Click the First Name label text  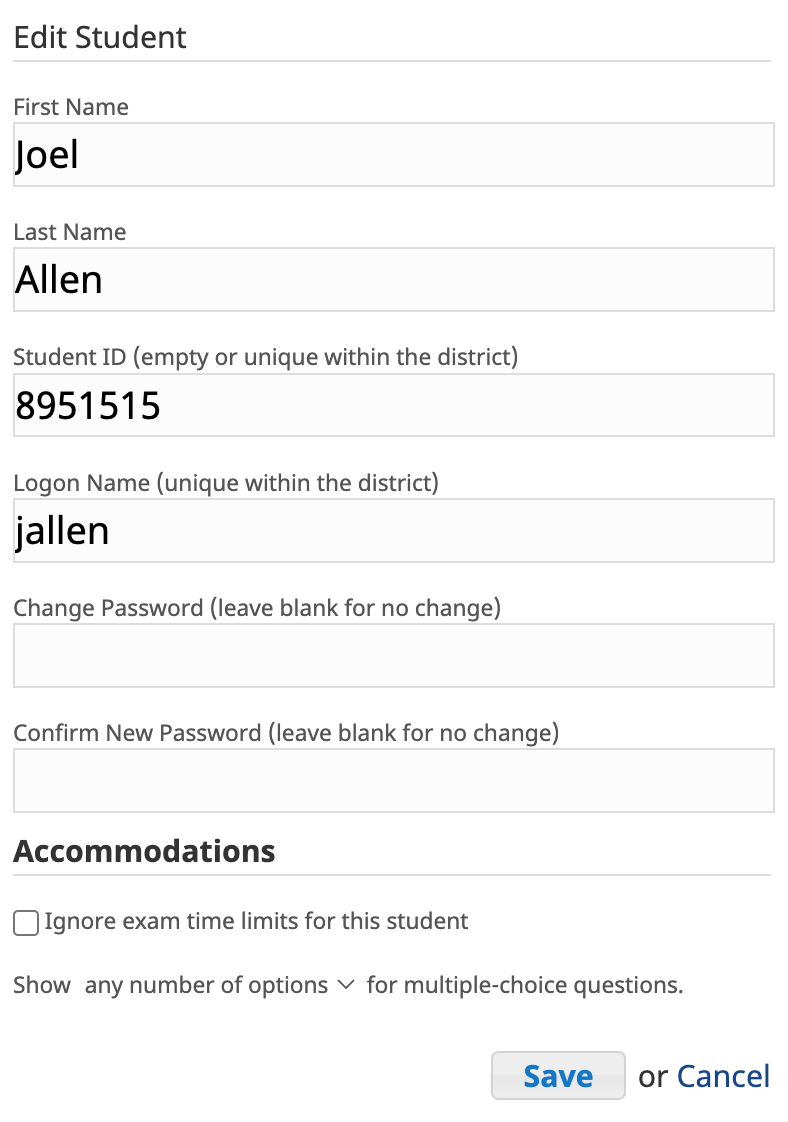71,107
